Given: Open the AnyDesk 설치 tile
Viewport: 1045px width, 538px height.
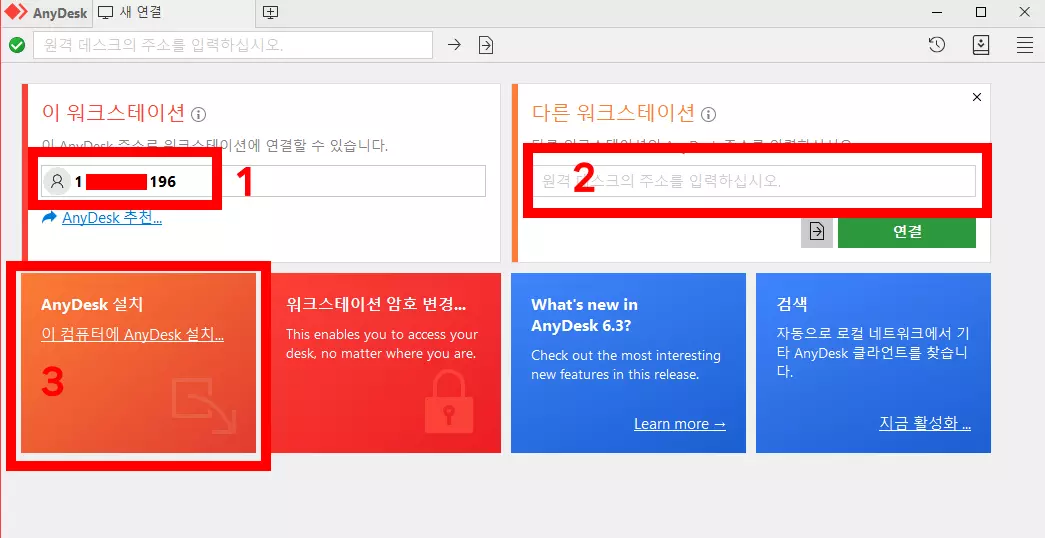Looking at the screenshot, I should [x=139, y=363].
